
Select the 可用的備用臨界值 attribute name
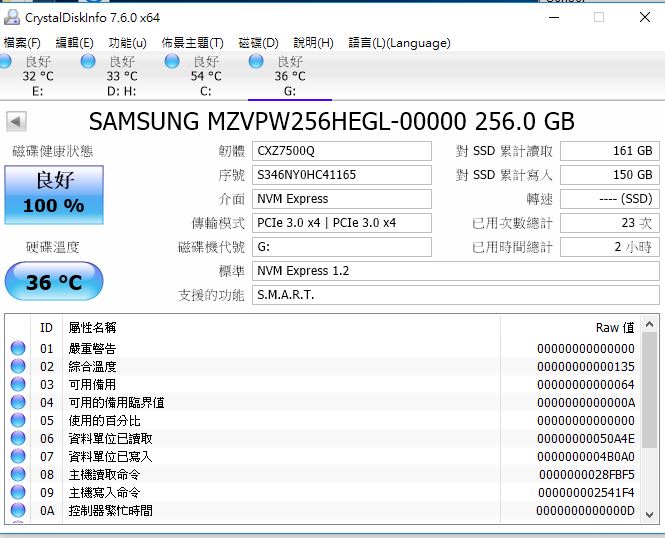click(116, 403)
